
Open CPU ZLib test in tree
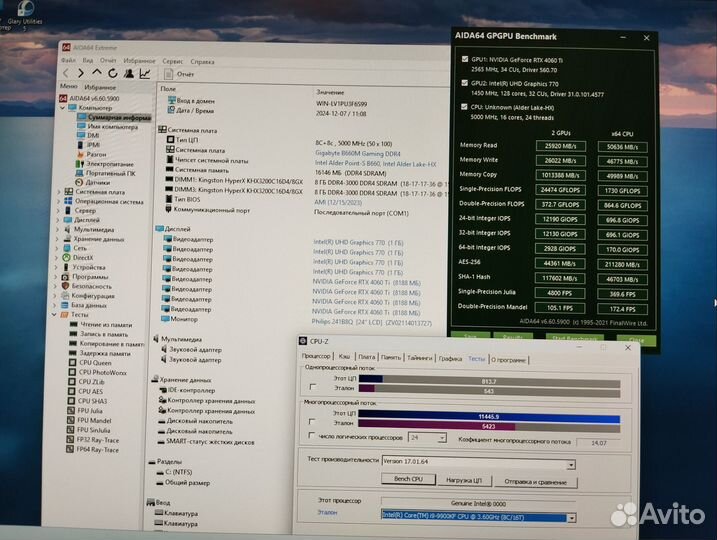[91, 382]
